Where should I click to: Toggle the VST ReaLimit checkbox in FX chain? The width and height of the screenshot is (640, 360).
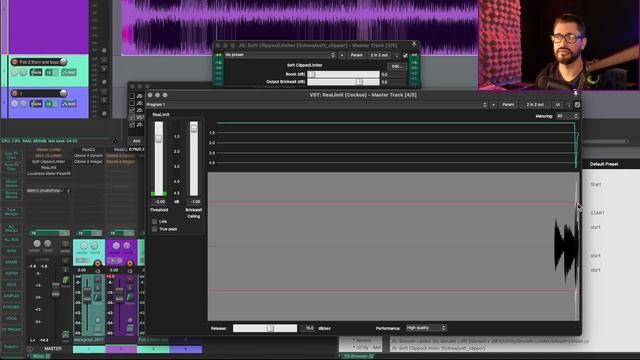pyautogui.click(x=132, y=118)
